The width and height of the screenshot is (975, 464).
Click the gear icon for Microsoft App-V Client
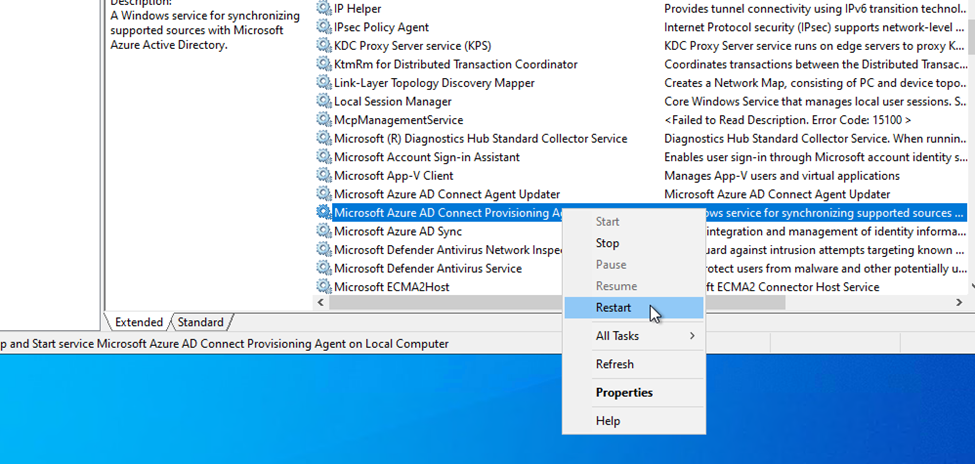click(x=323, y=175)
